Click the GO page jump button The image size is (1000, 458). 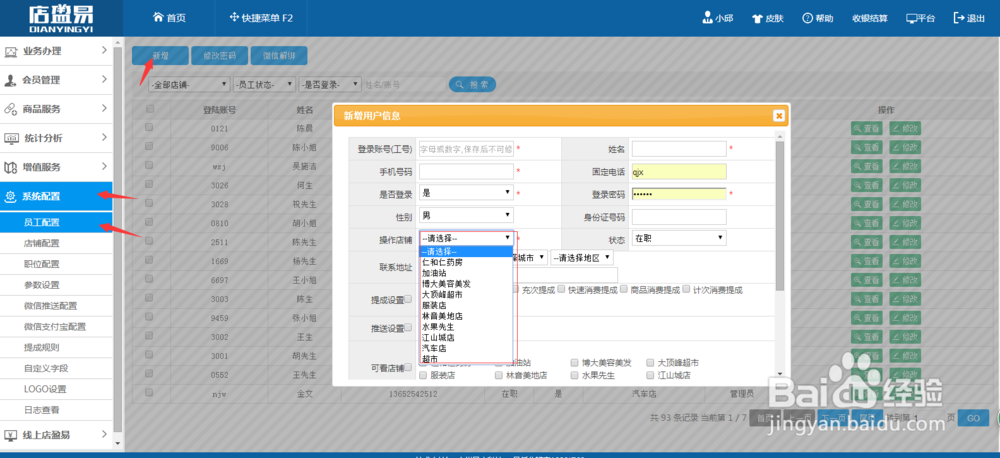[973, 418]
